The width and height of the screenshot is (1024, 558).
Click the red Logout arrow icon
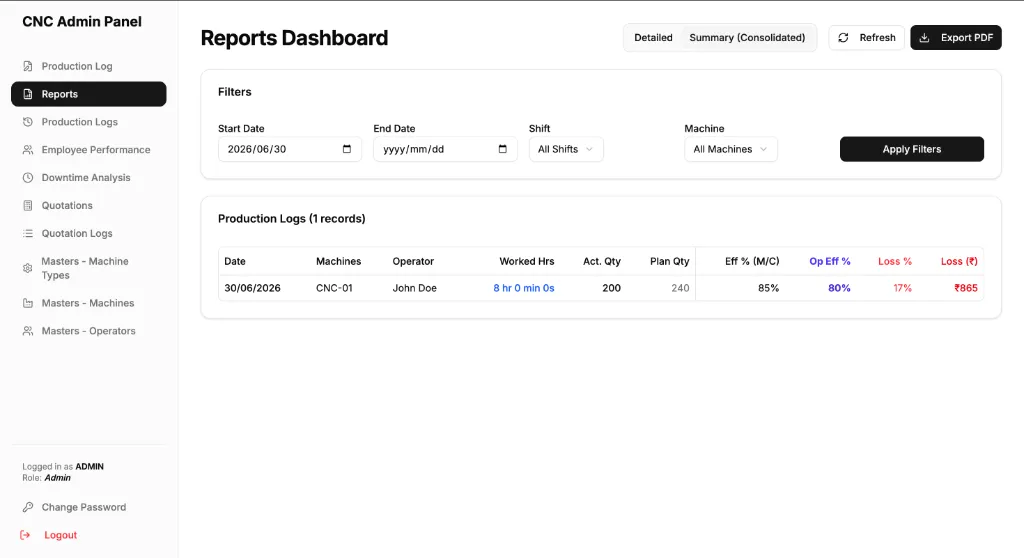point(25,535)
